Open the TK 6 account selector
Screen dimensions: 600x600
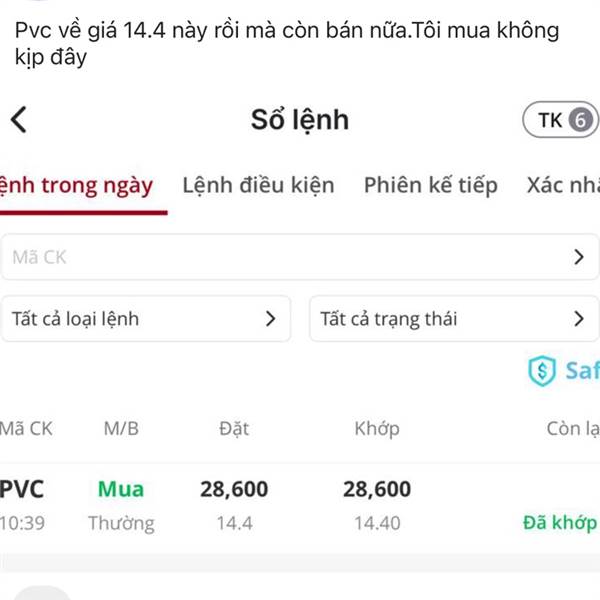(559, 121)
